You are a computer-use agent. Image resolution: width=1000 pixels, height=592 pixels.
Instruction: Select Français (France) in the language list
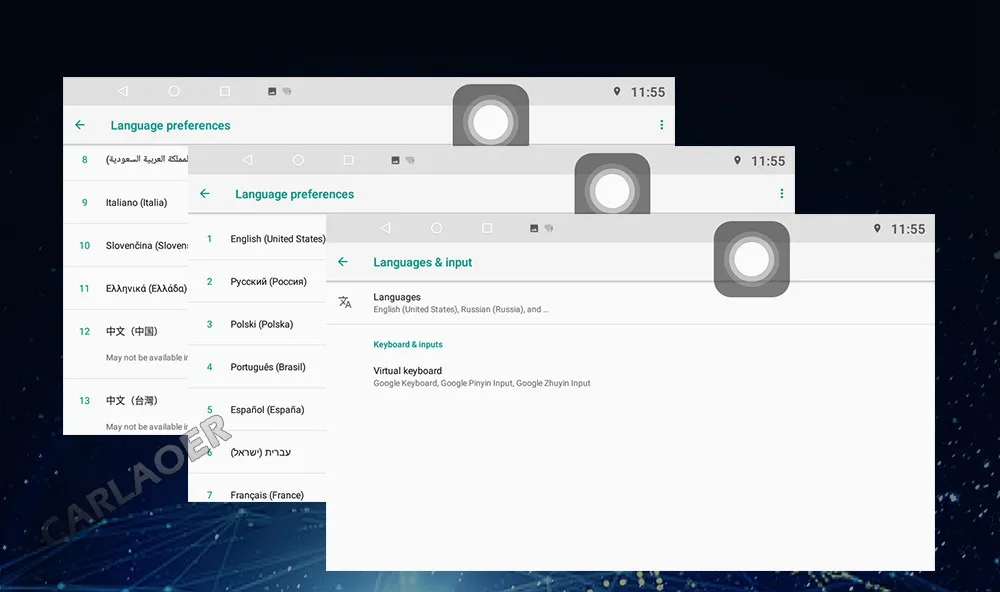tap(257, 488)
